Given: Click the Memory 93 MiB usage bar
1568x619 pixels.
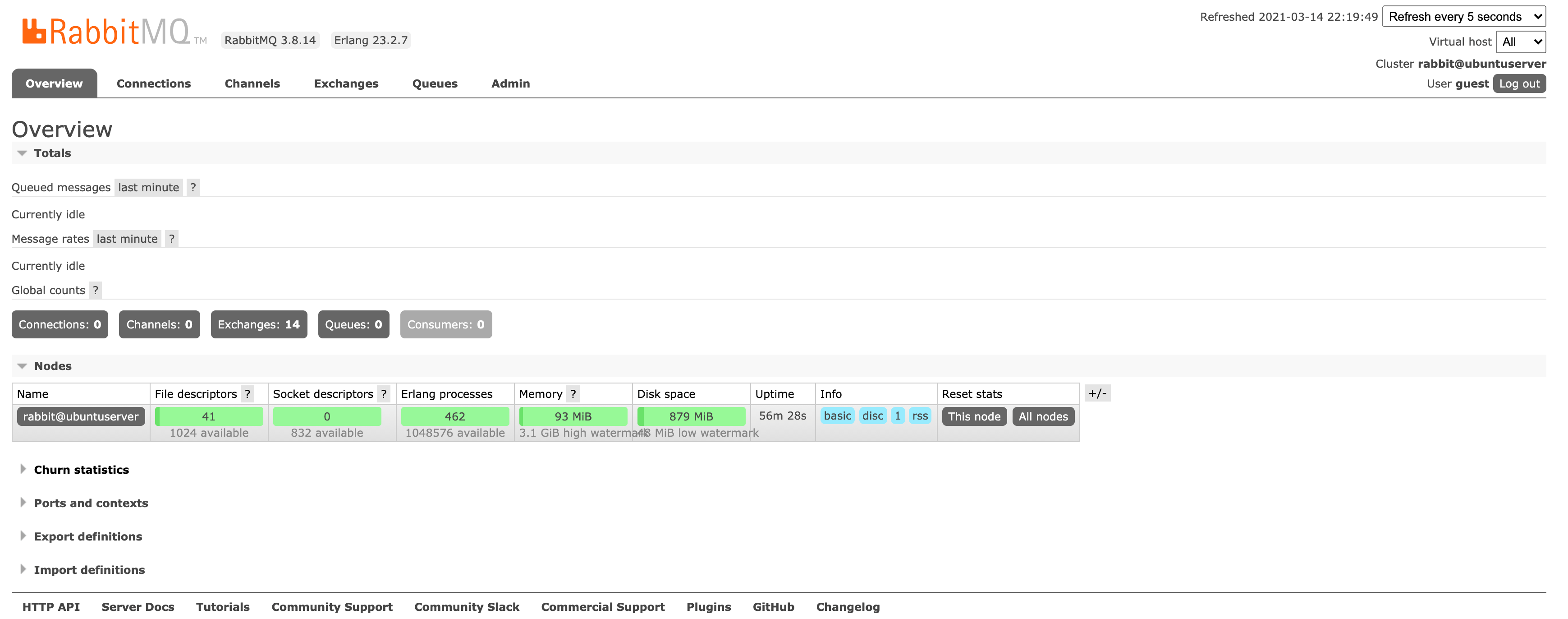Looking at the screenshot, I should click(573, 417).
